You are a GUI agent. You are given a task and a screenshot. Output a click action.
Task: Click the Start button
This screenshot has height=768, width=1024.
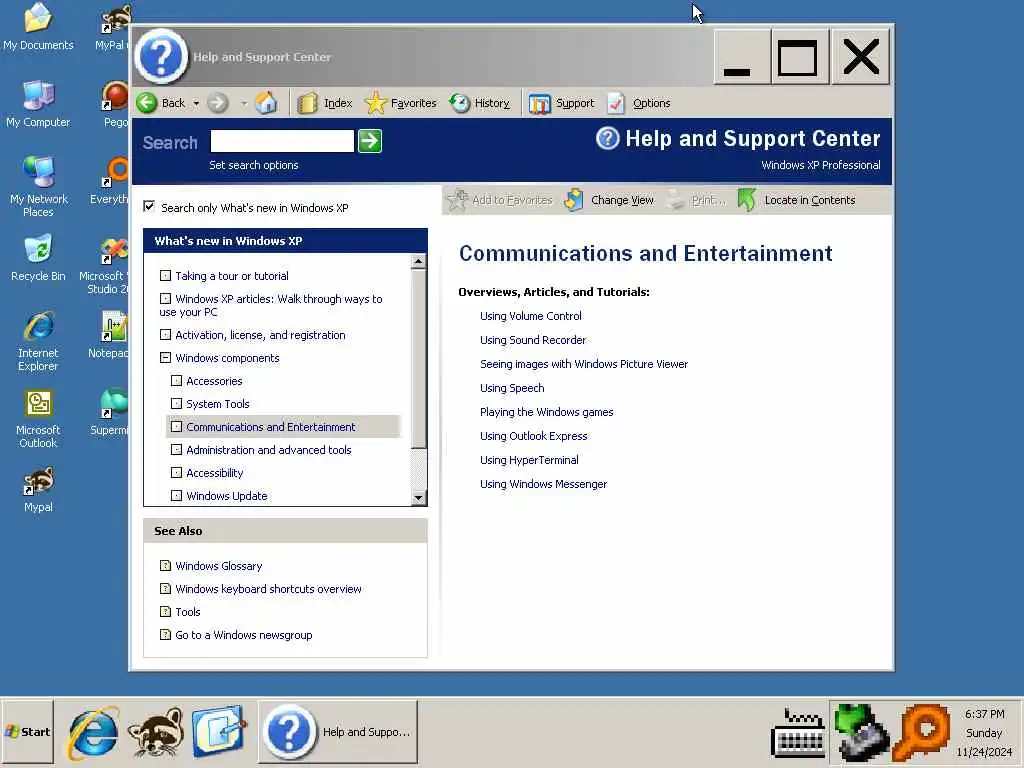point(27,732)
